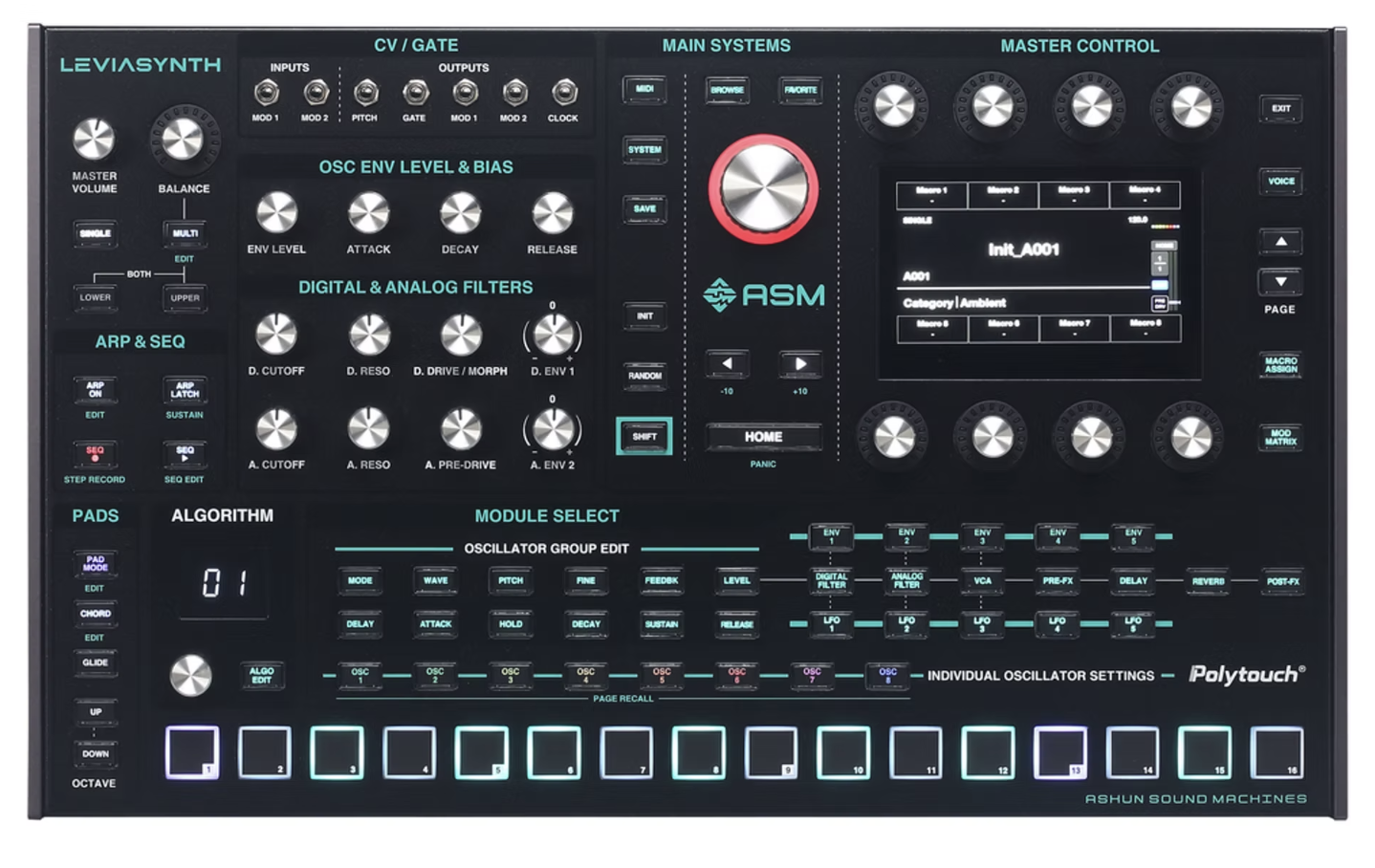Select the Macro 1 cell on the display
This screenshot has width=1375, height=868.
click(931, 195)
